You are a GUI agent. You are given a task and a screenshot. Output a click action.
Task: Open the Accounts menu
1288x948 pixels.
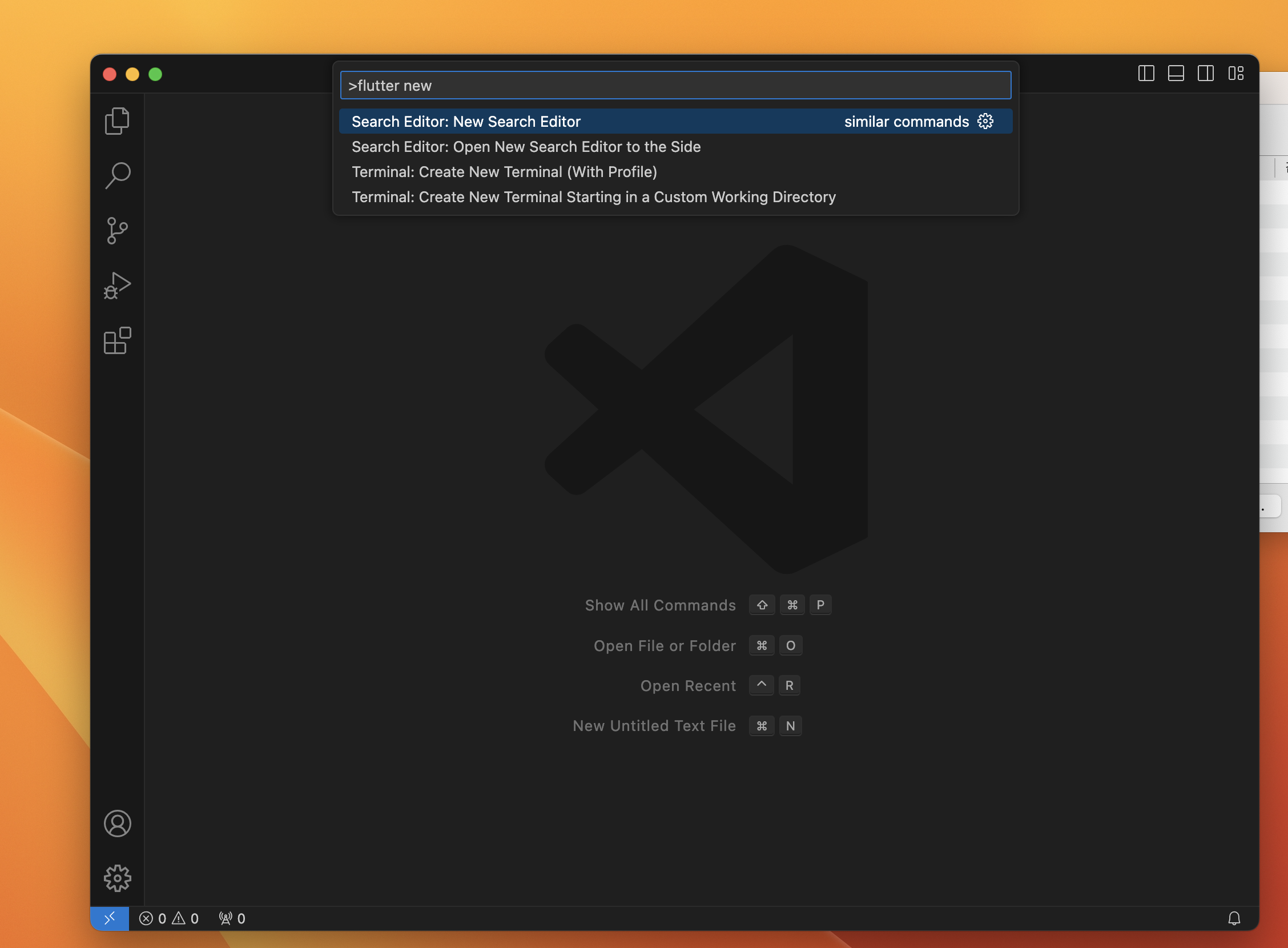coord(117,824)
